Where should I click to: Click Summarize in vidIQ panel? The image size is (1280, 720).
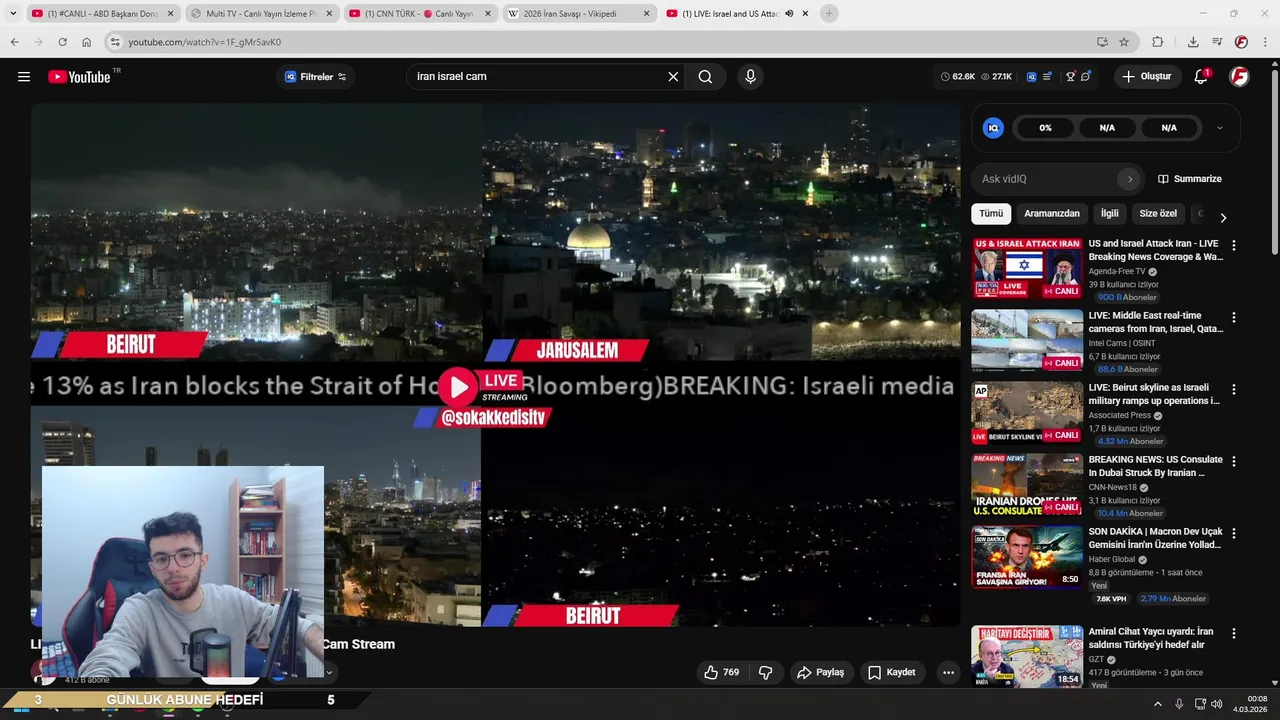click(x=1190, y=179)
